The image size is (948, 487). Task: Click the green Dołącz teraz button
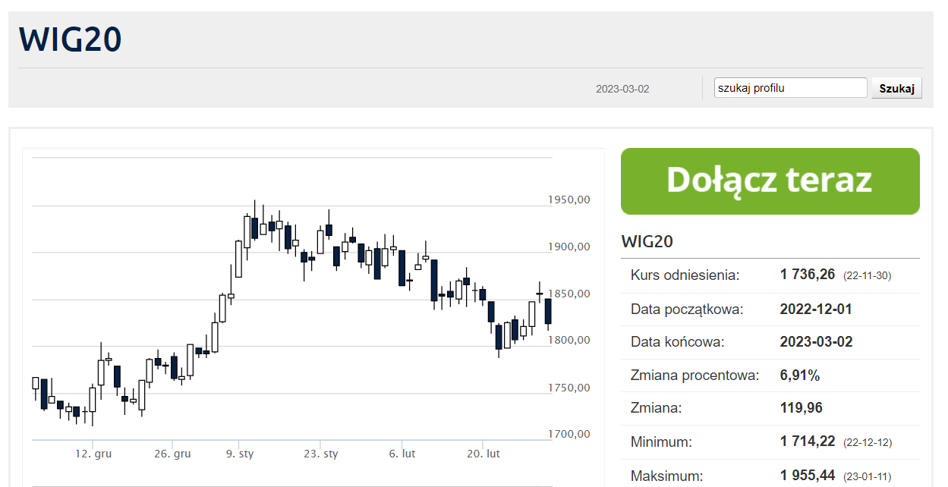[770, 181]
